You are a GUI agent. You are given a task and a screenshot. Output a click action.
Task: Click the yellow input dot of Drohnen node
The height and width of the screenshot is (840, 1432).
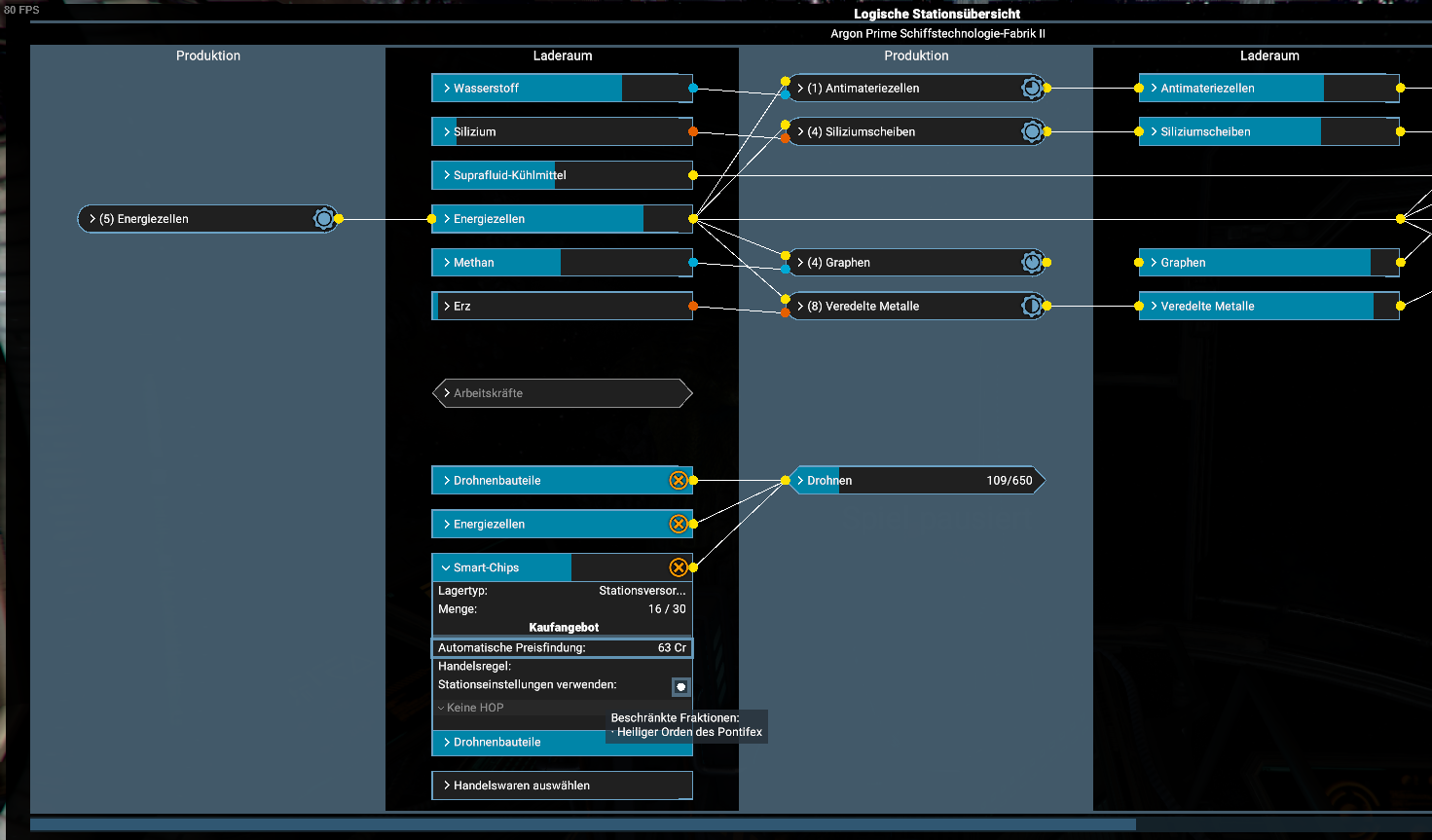[786, 480]
